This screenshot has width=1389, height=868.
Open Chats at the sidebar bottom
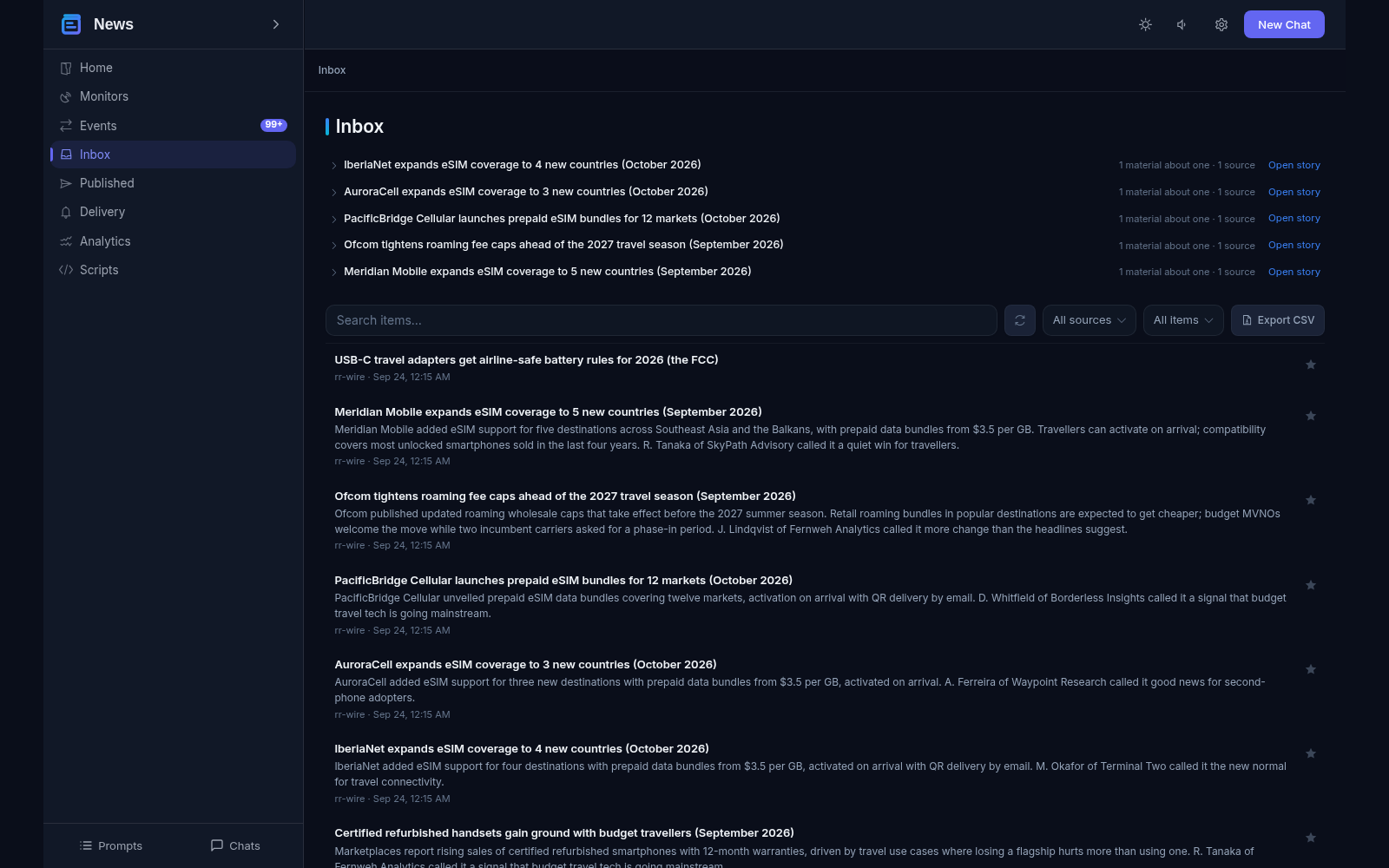tap(235, 845)
